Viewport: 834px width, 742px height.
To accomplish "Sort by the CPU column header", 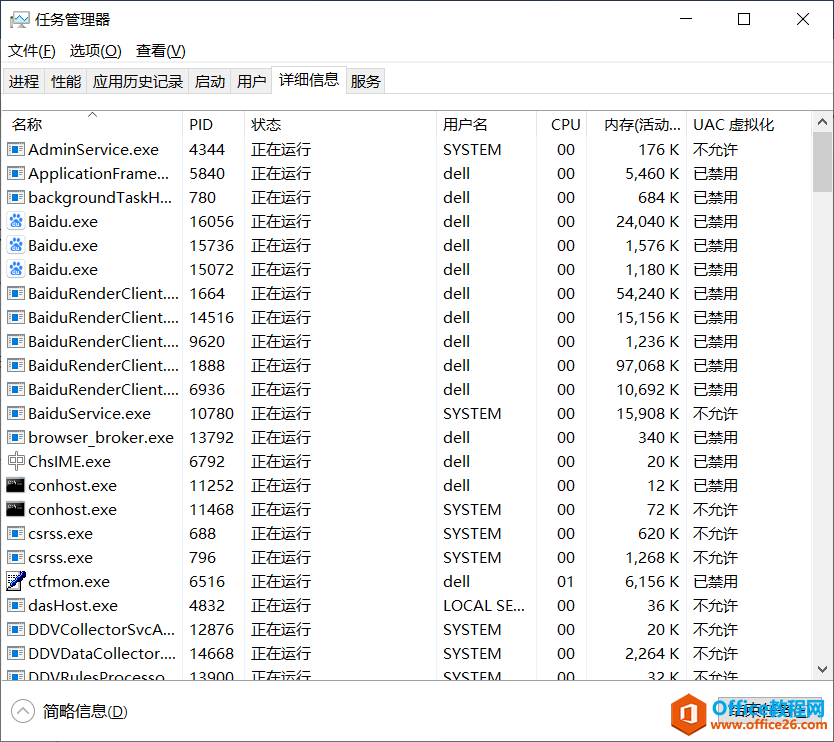I will (x=565, y=125).
